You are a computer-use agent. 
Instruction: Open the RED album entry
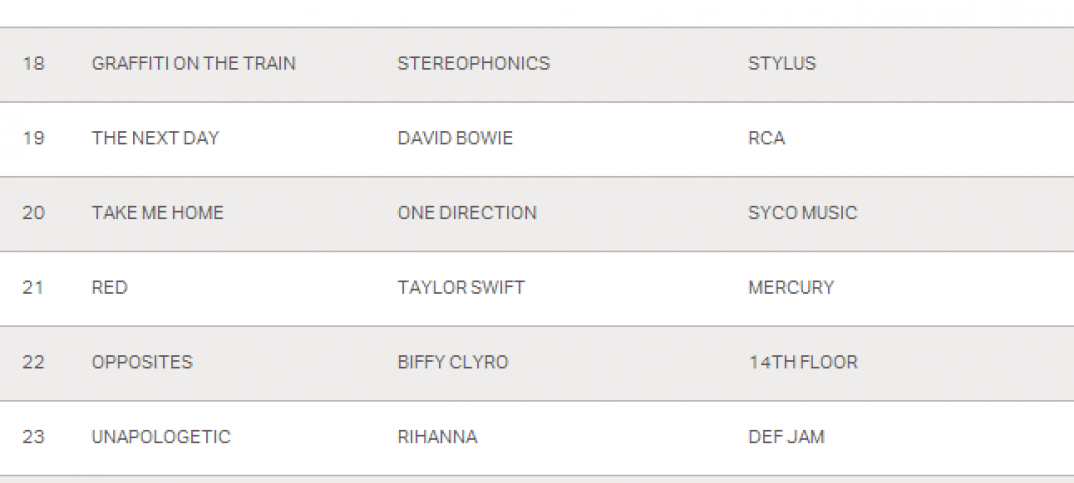[x=109, y=288]
